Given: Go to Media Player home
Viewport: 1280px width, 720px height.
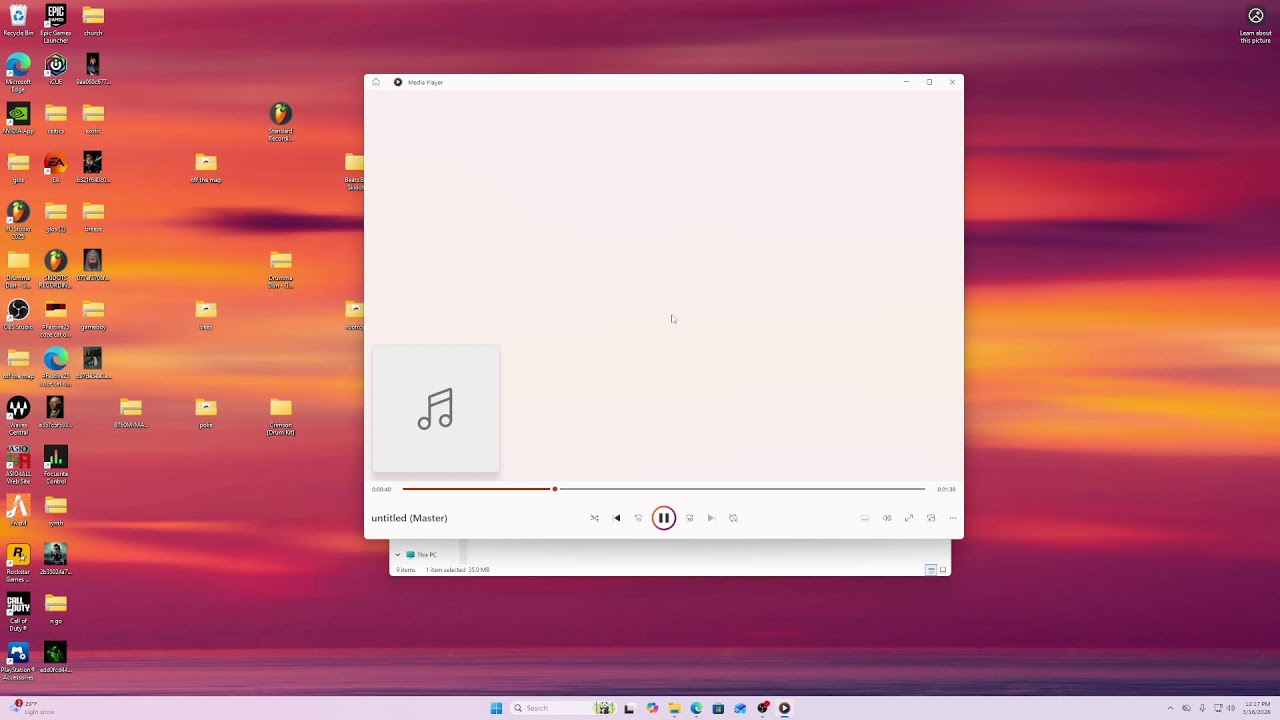Looking at the screenshot, I should (x=376, y=82).
